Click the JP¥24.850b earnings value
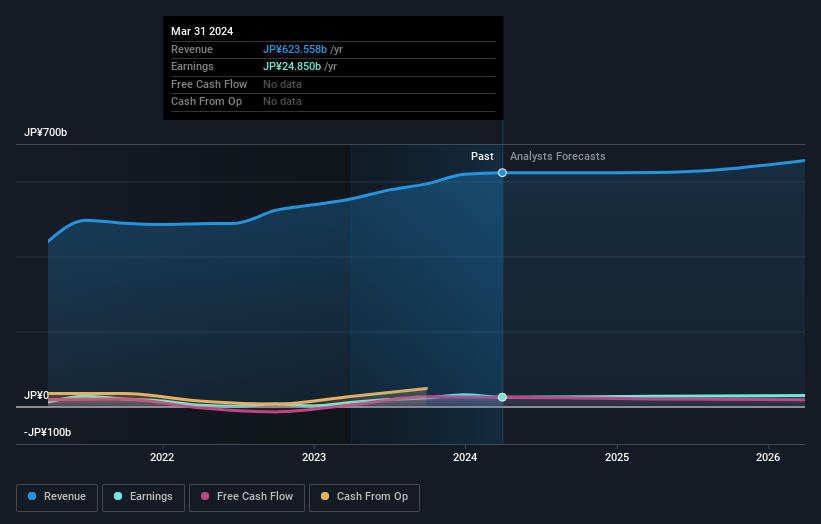821x524 pixels. (292, 66)
